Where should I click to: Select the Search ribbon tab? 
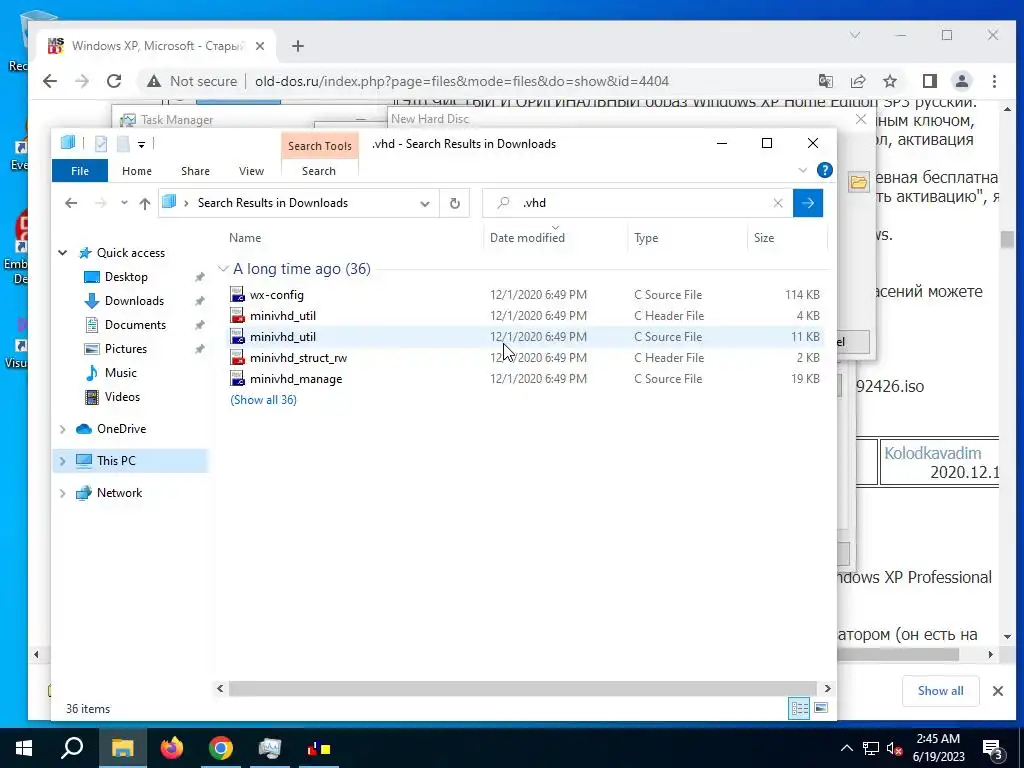tap(319, 171)
